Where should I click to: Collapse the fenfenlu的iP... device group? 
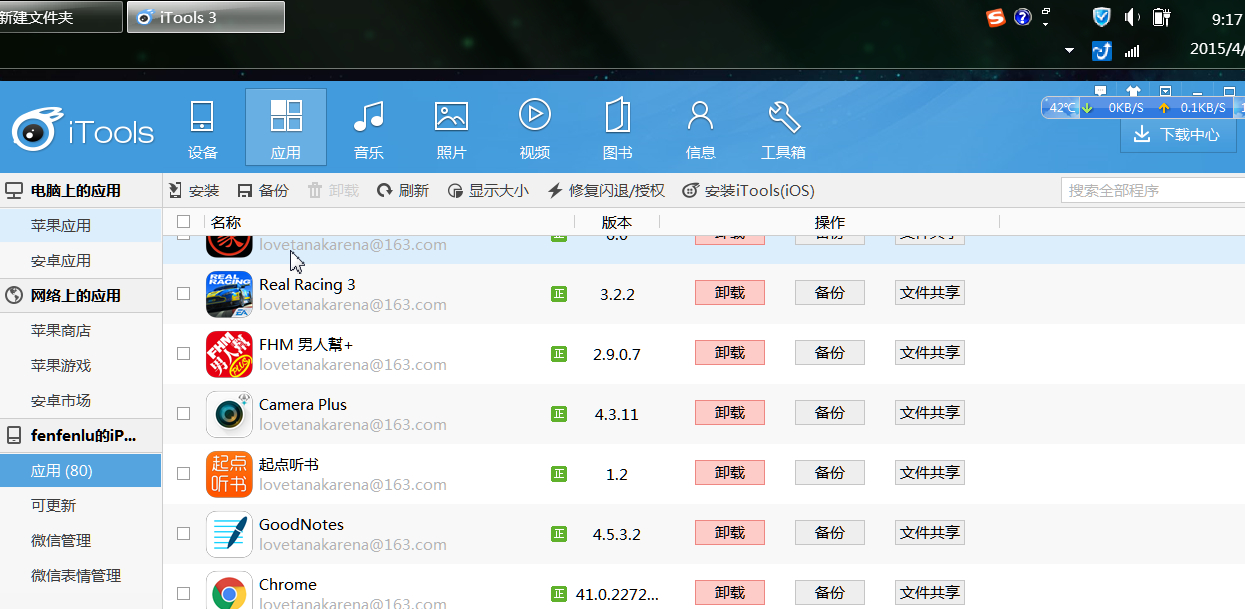pos(80,435)
